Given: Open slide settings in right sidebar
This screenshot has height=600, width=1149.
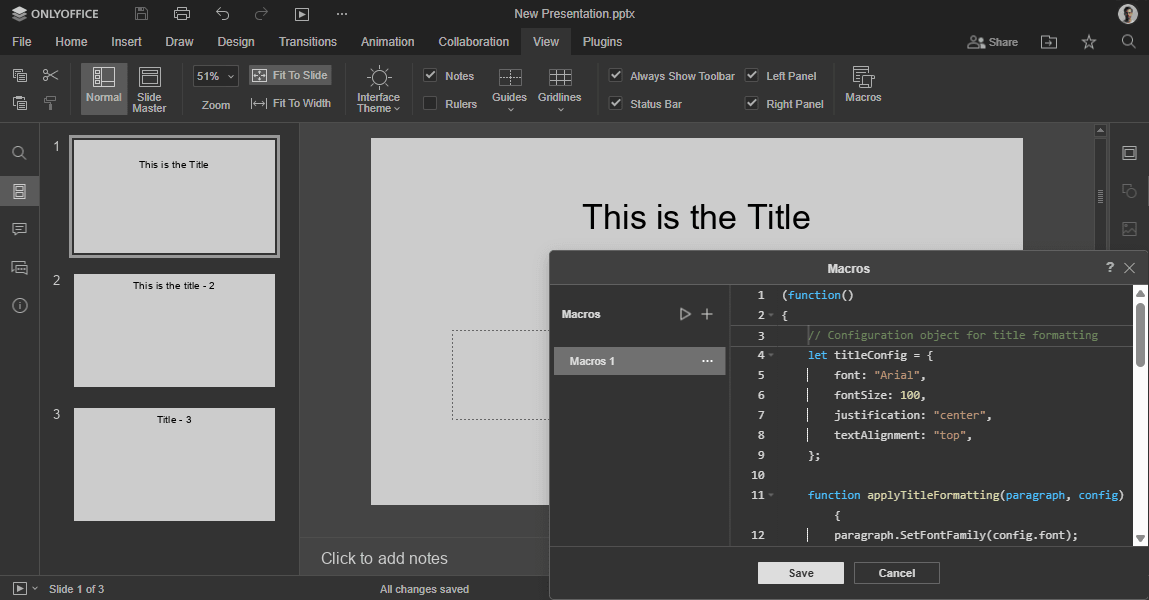Looking at the screenshot, I should [1129, 152].
